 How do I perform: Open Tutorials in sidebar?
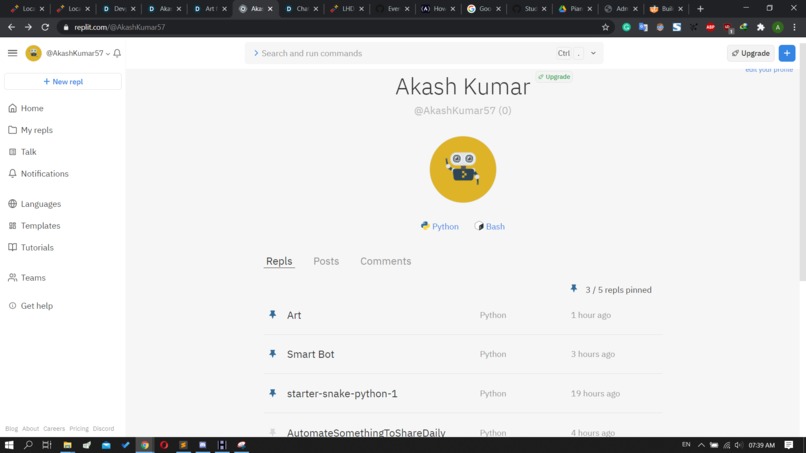coord(31,247)
